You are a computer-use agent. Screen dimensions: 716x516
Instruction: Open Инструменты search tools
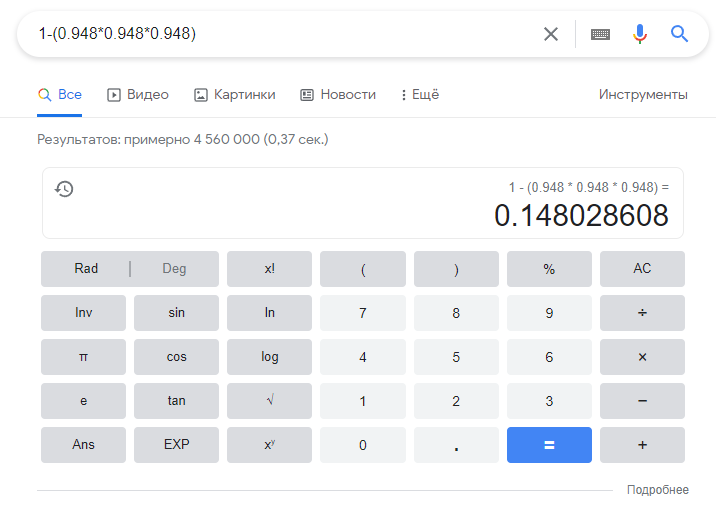[643, 95]
